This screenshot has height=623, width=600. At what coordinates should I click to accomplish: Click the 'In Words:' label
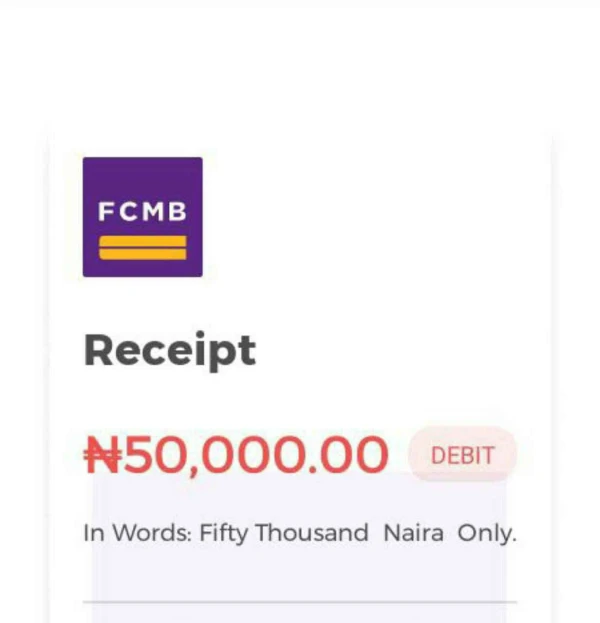pyautogui.click(x=138, y=533)
